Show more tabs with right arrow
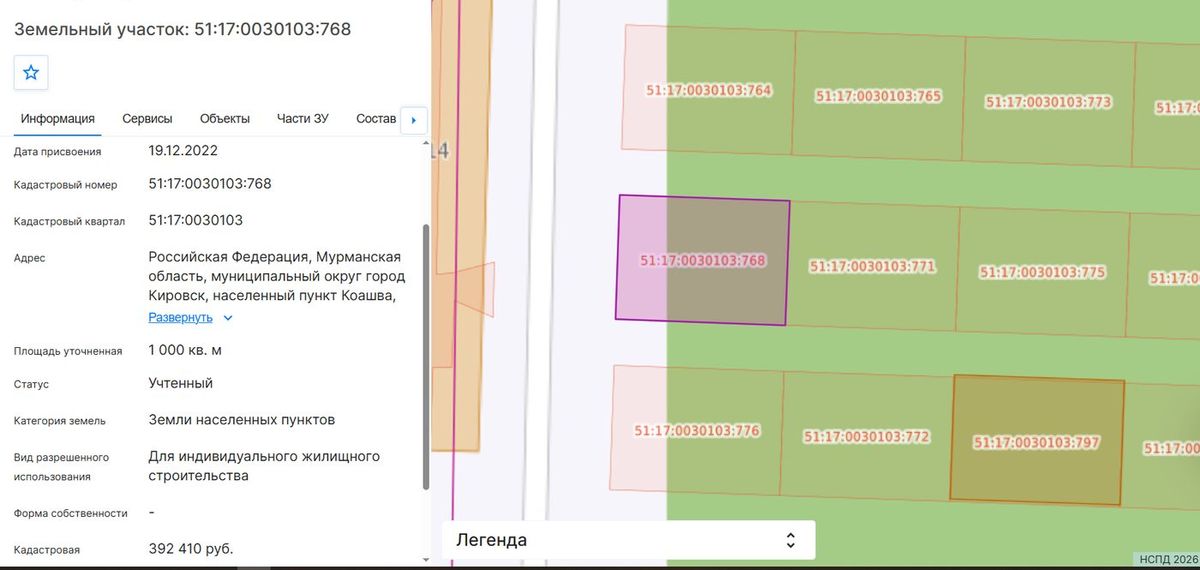This screenshot has width=1200, height=570. coord(414,120)
